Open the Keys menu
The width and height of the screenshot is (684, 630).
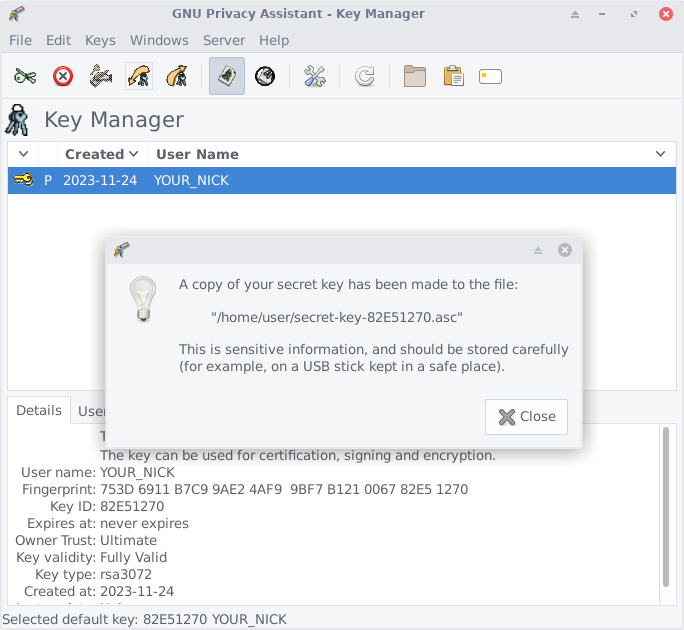pos(100,40)
